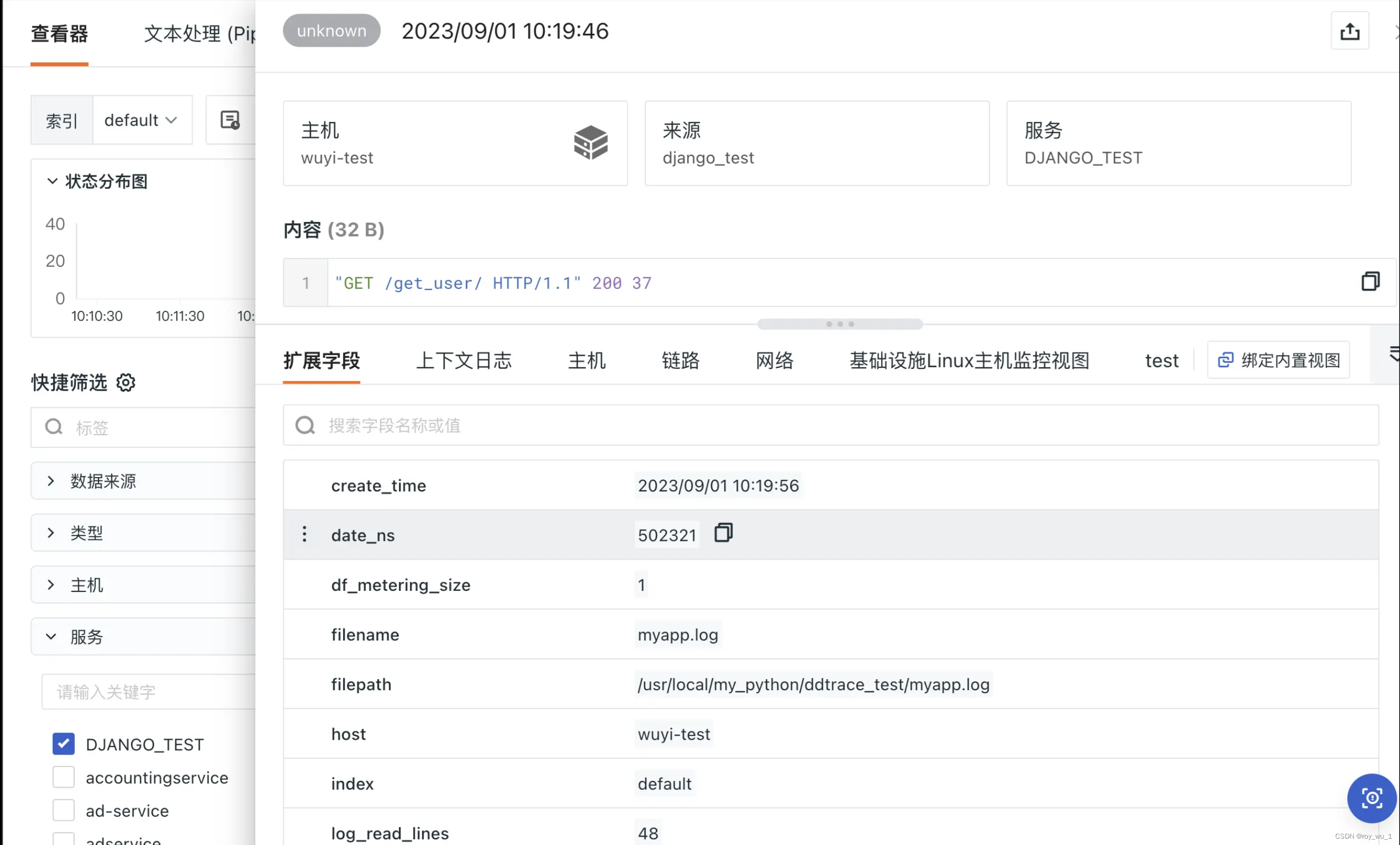Click the host server icon in 主机 card
1400x845 pixels.
coord(591,143)
